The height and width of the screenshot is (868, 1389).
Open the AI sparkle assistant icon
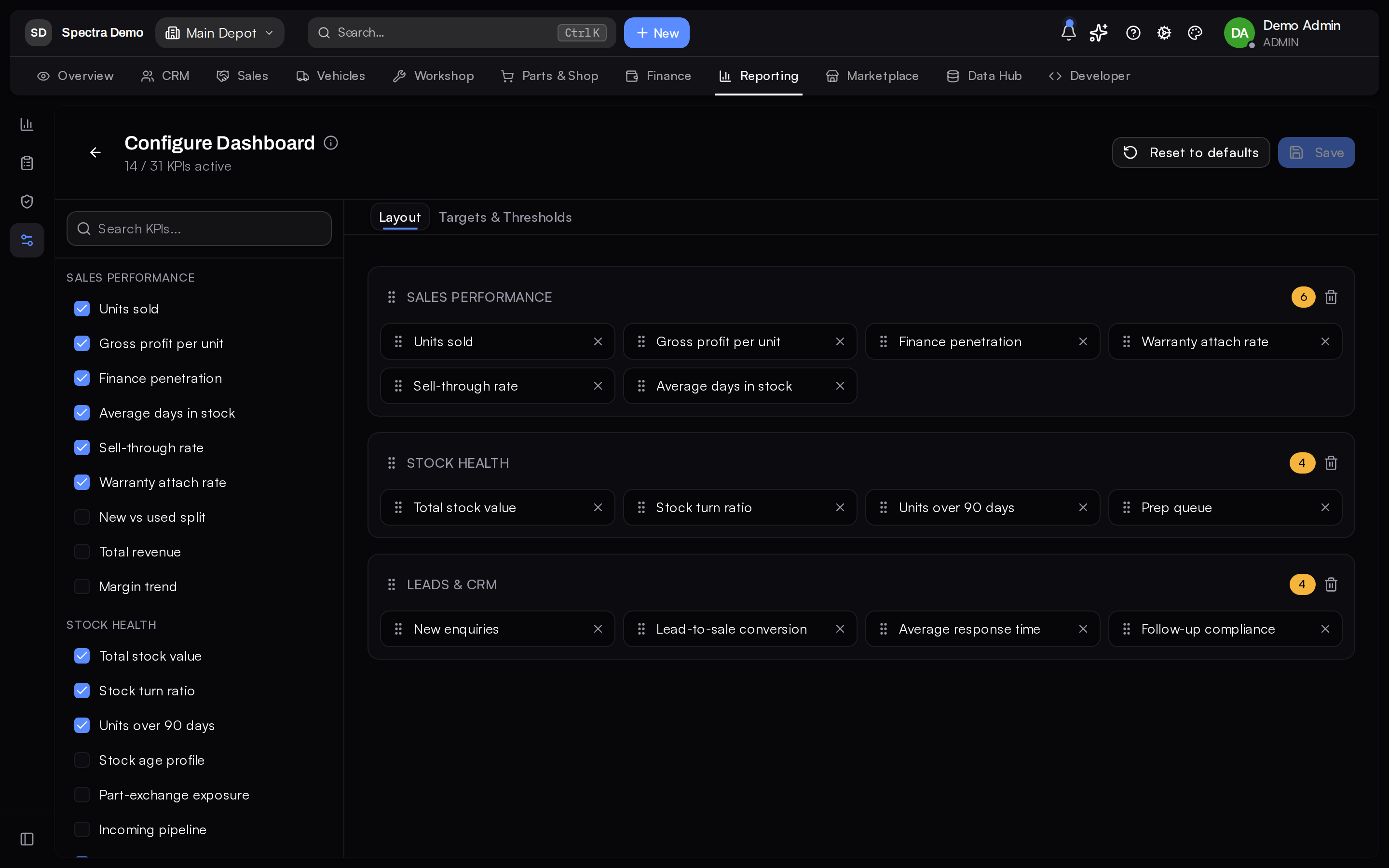click(1099, 33)
